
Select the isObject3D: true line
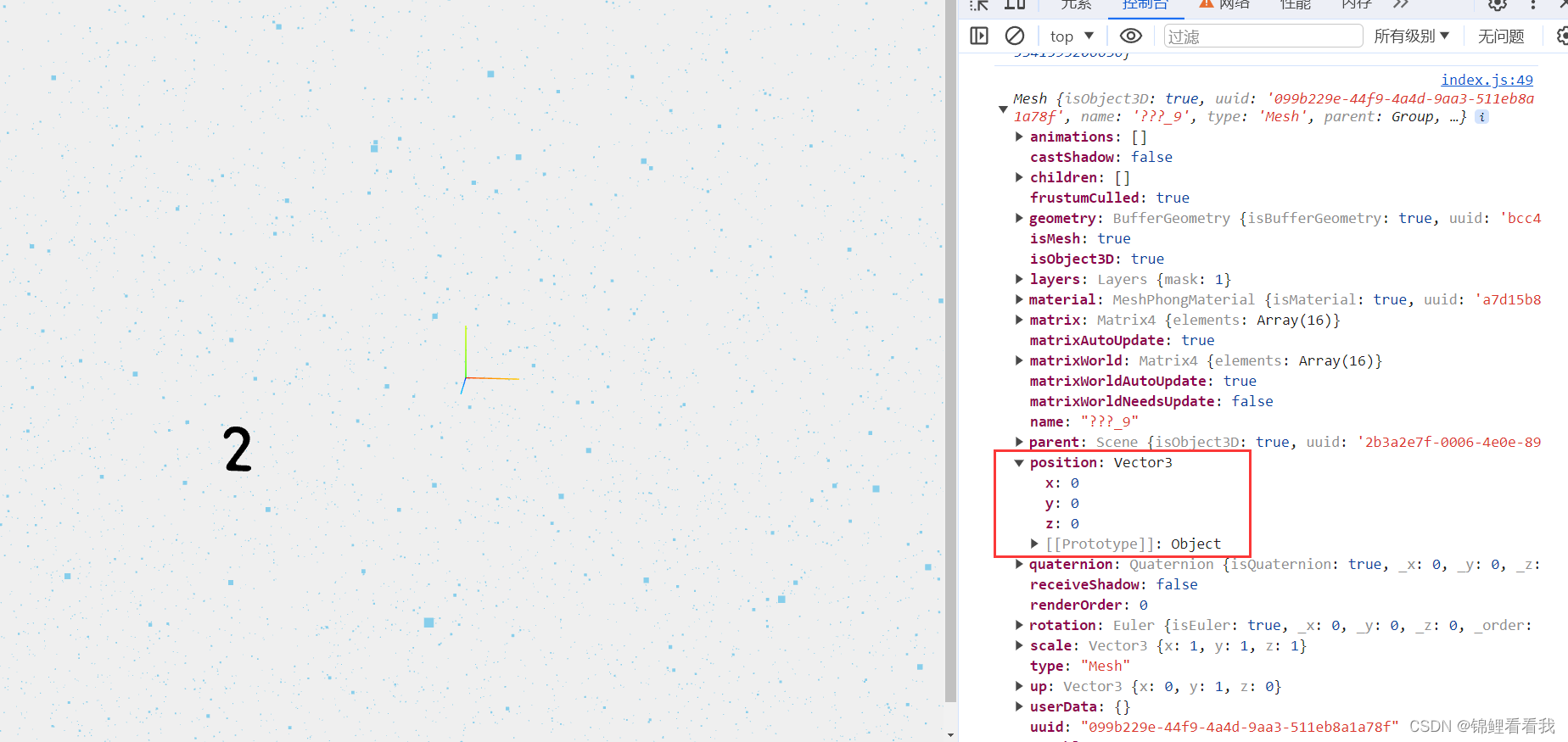tap(1097, 259)
